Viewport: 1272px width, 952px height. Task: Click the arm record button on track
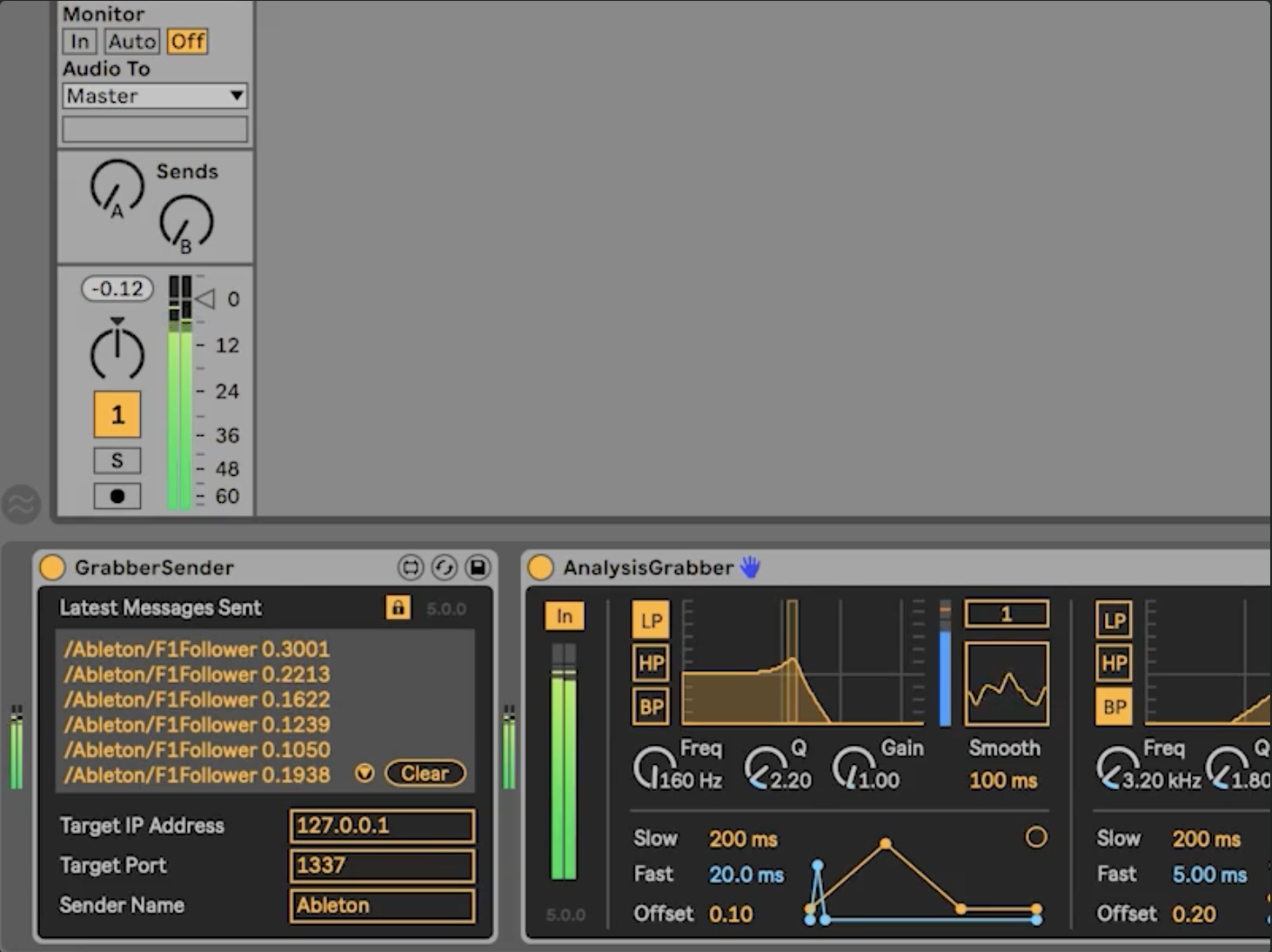pos(117,496)
